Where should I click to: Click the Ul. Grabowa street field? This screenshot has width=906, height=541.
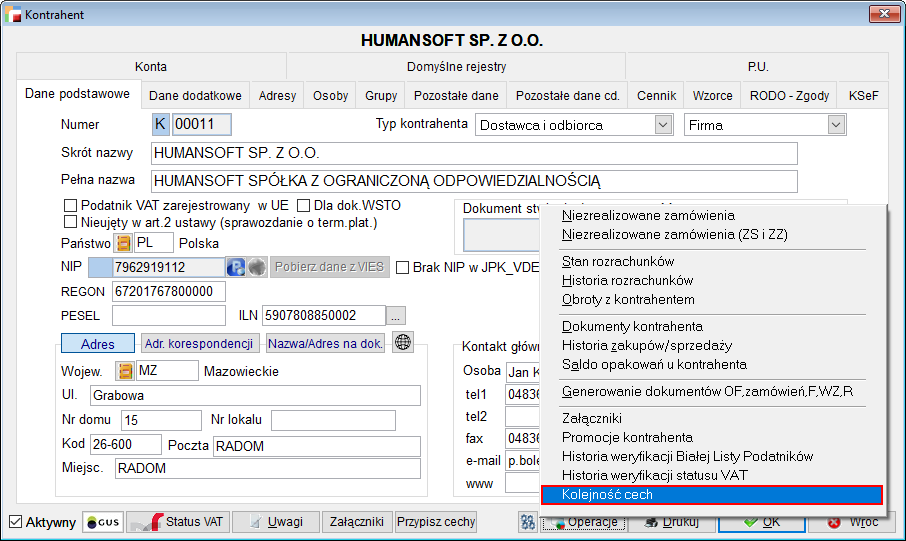[255, 395]
